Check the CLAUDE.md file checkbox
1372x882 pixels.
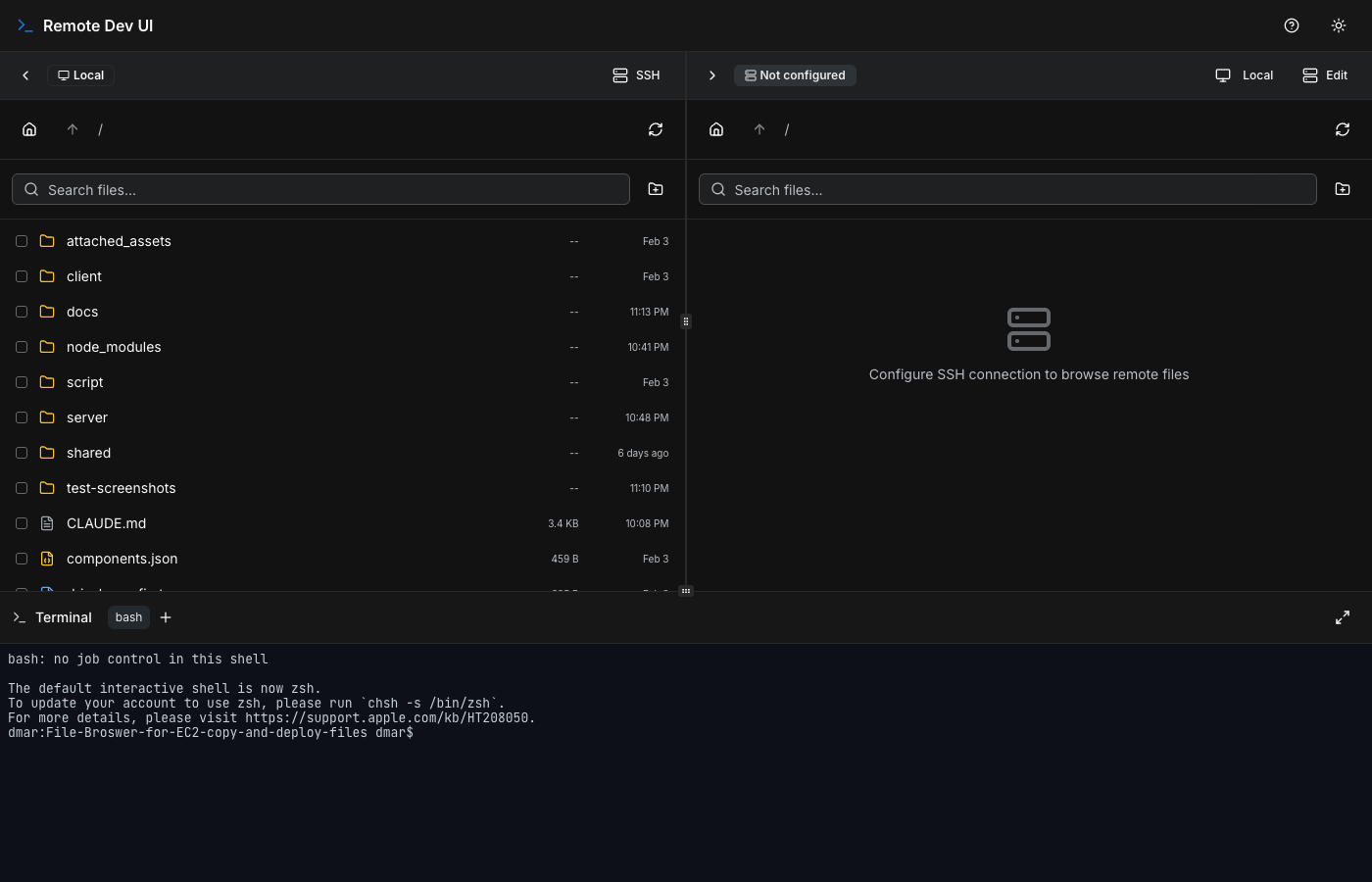click(x=22, y=523)
